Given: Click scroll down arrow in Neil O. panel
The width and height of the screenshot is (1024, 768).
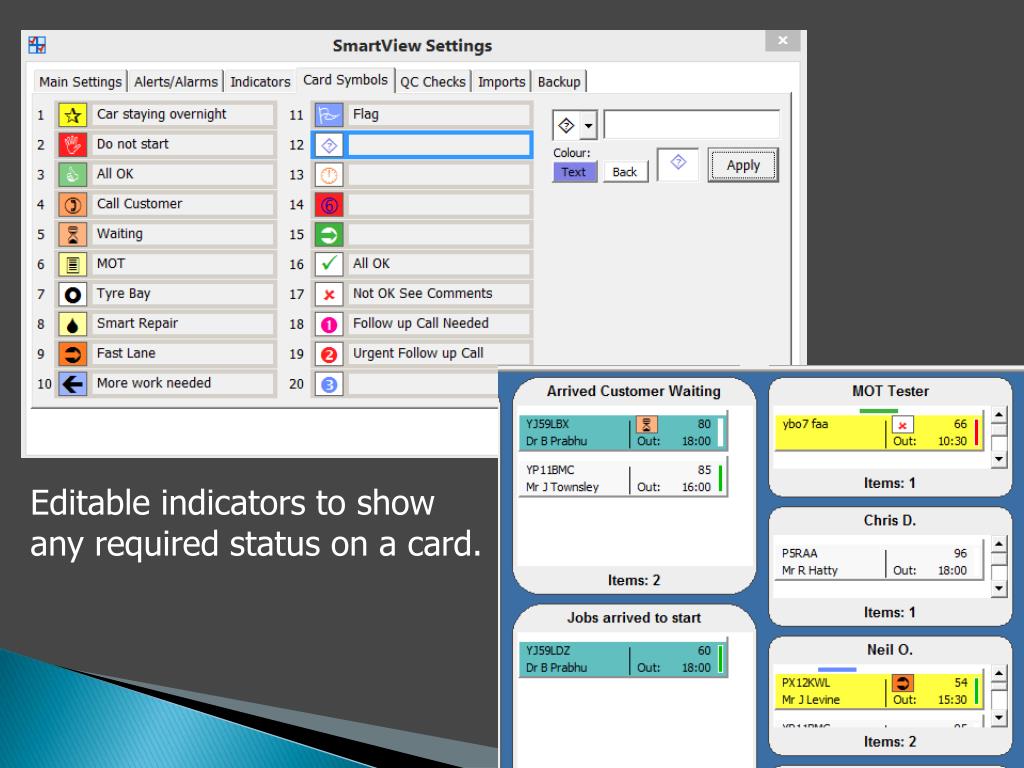Looking at the screenshot, I should (999, 718).
